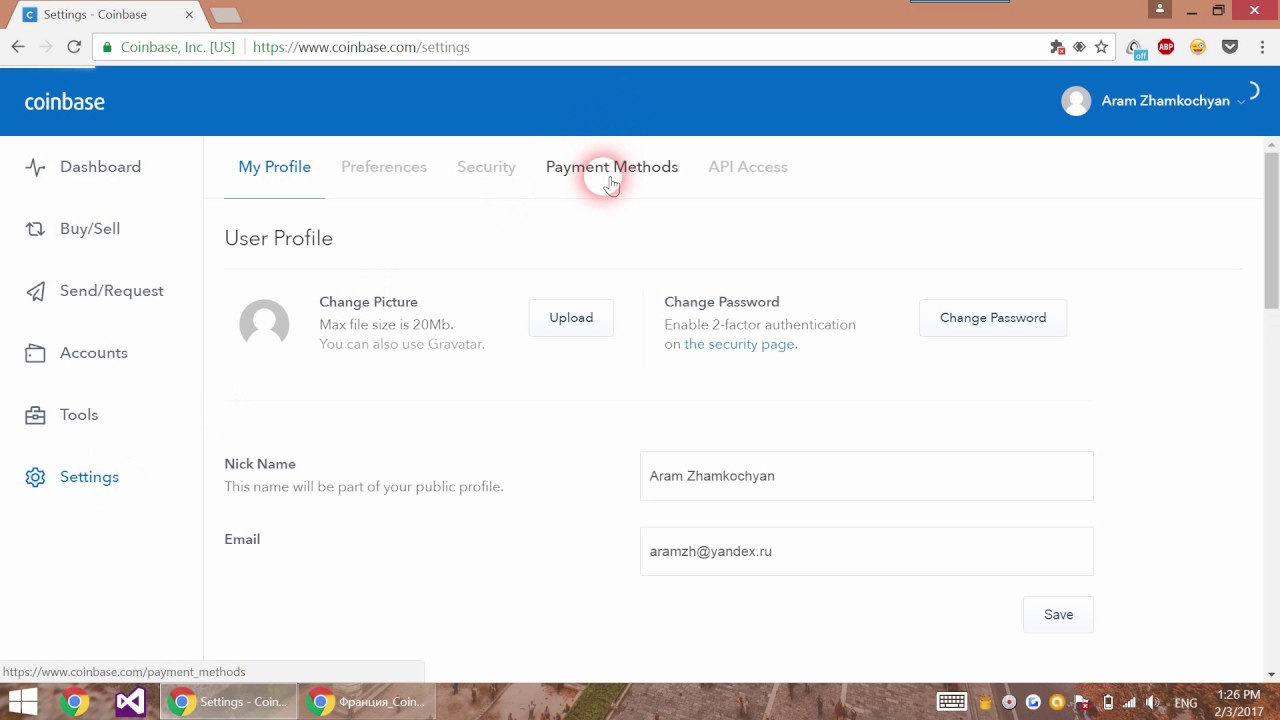The height and width of the screenshot is (720, 1280).
Task: Open the Send/Request paper plane icon
Action: (x=35, y=291)
